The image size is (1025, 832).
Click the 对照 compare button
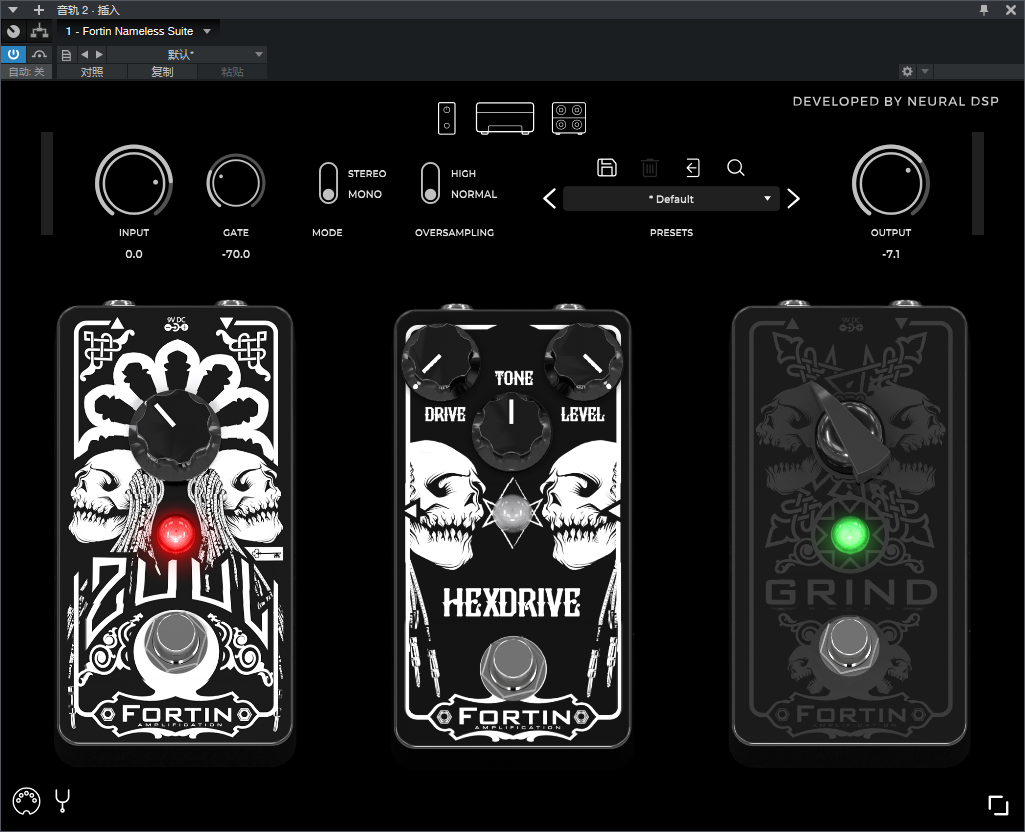coord(92,72)
